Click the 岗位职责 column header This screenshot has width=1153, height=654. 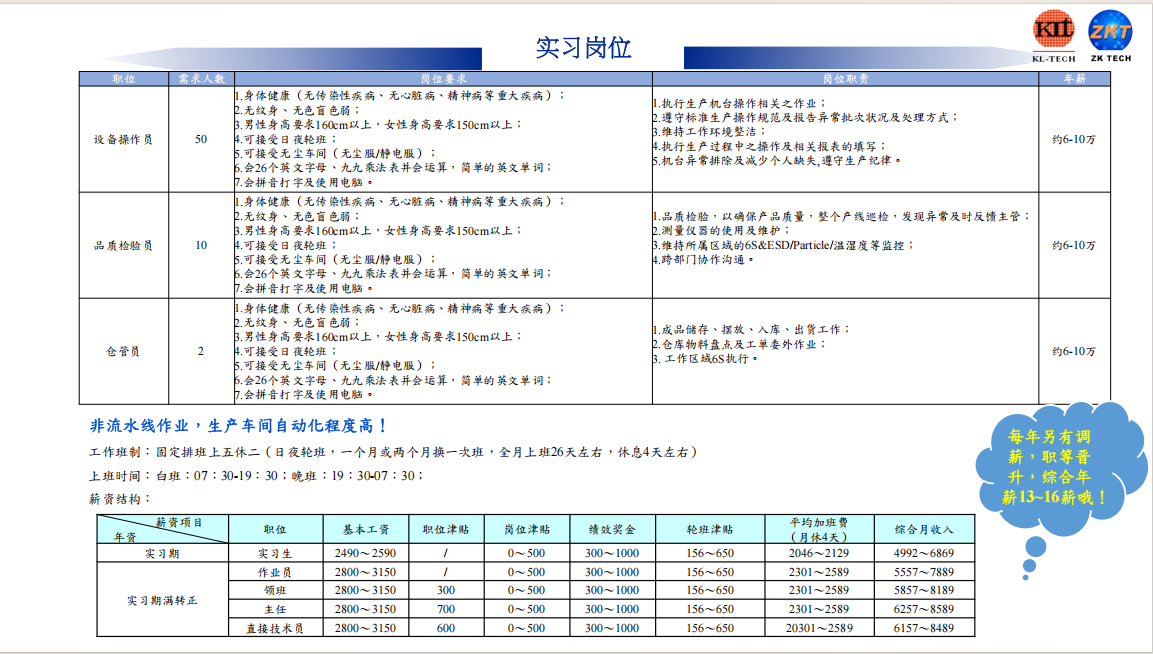845,78
